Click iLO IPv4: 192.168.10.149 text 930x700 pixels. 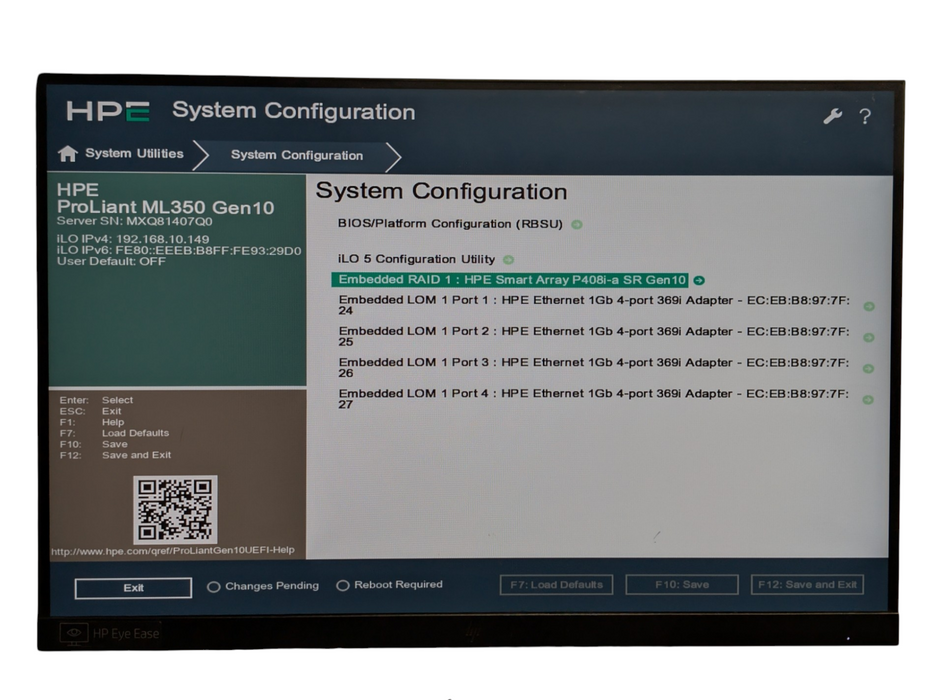[x=133, y=239]
